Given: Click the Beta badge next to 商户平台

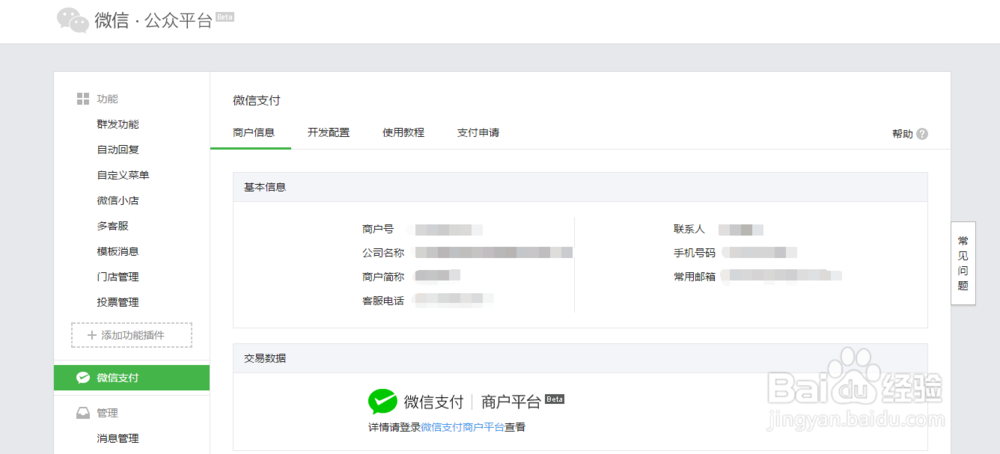Looking at the screenshot, I should pos(555,399).
